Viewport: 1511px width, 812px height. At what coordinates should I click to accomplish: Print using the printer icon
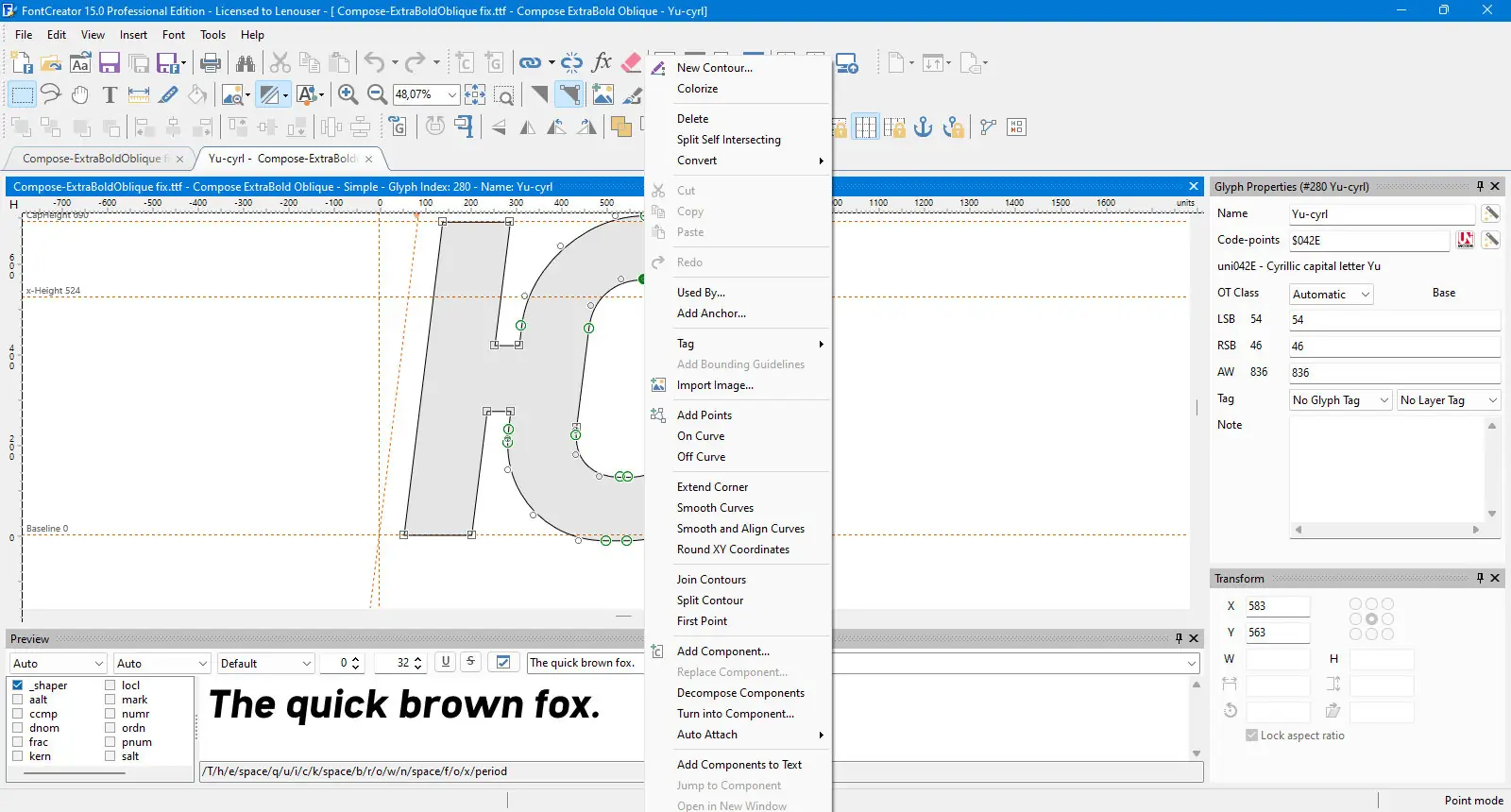pyautogui.click(x=211, y=63)
